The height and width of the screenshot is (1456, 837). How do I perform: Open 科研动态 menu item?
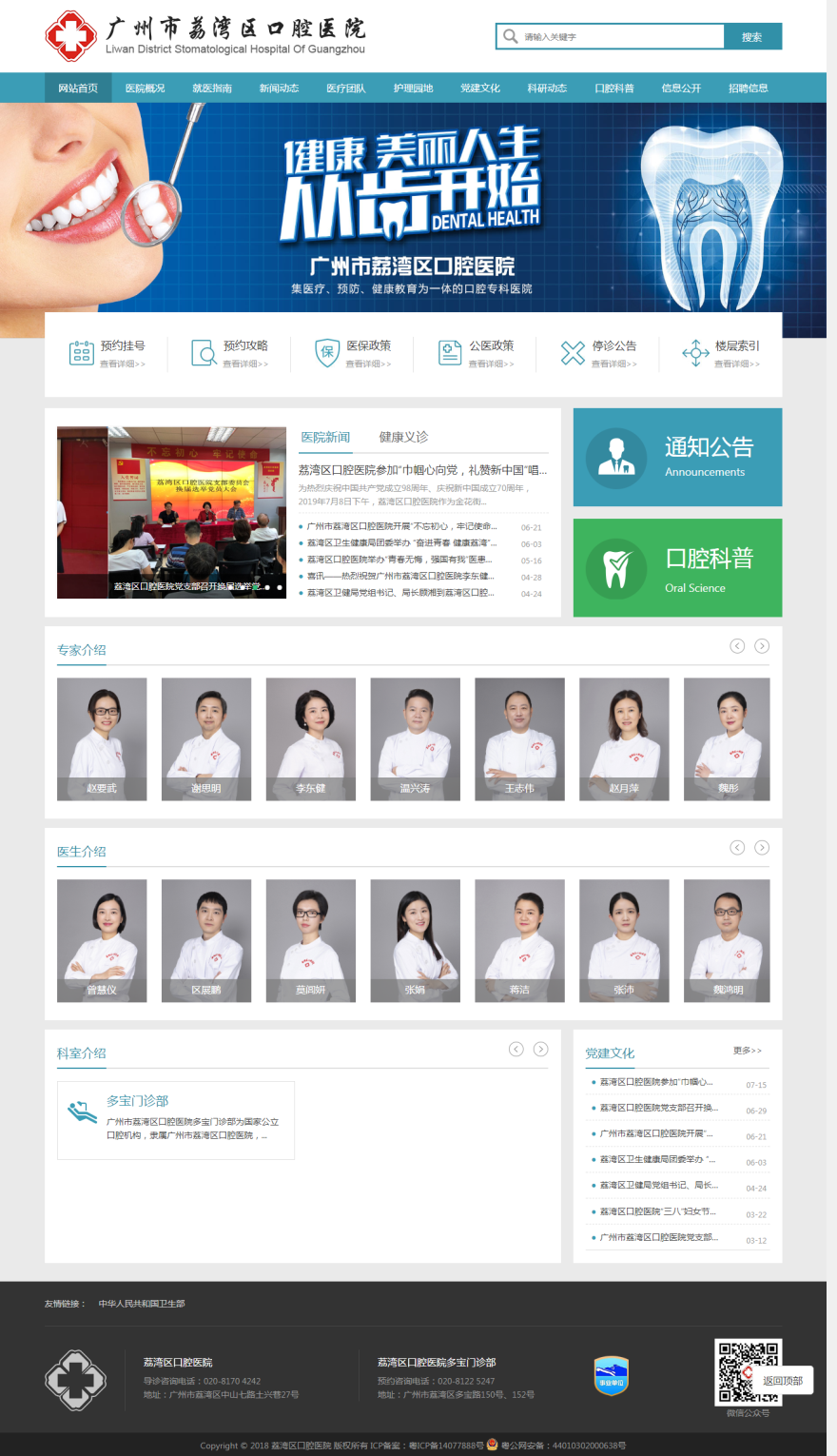click(x=547, y=88)
